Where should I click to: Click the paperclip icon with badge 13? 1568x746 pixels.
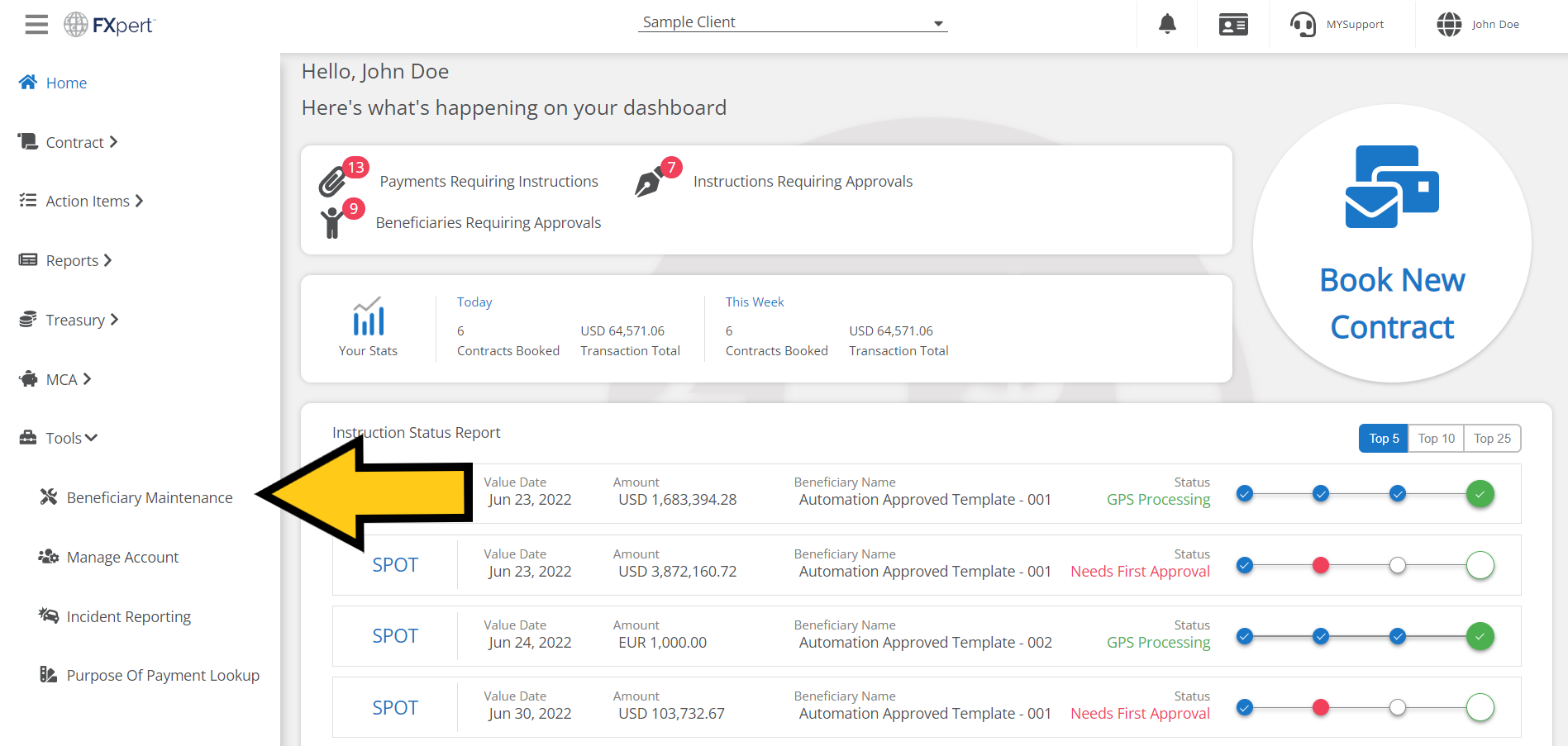click(332, 182)
